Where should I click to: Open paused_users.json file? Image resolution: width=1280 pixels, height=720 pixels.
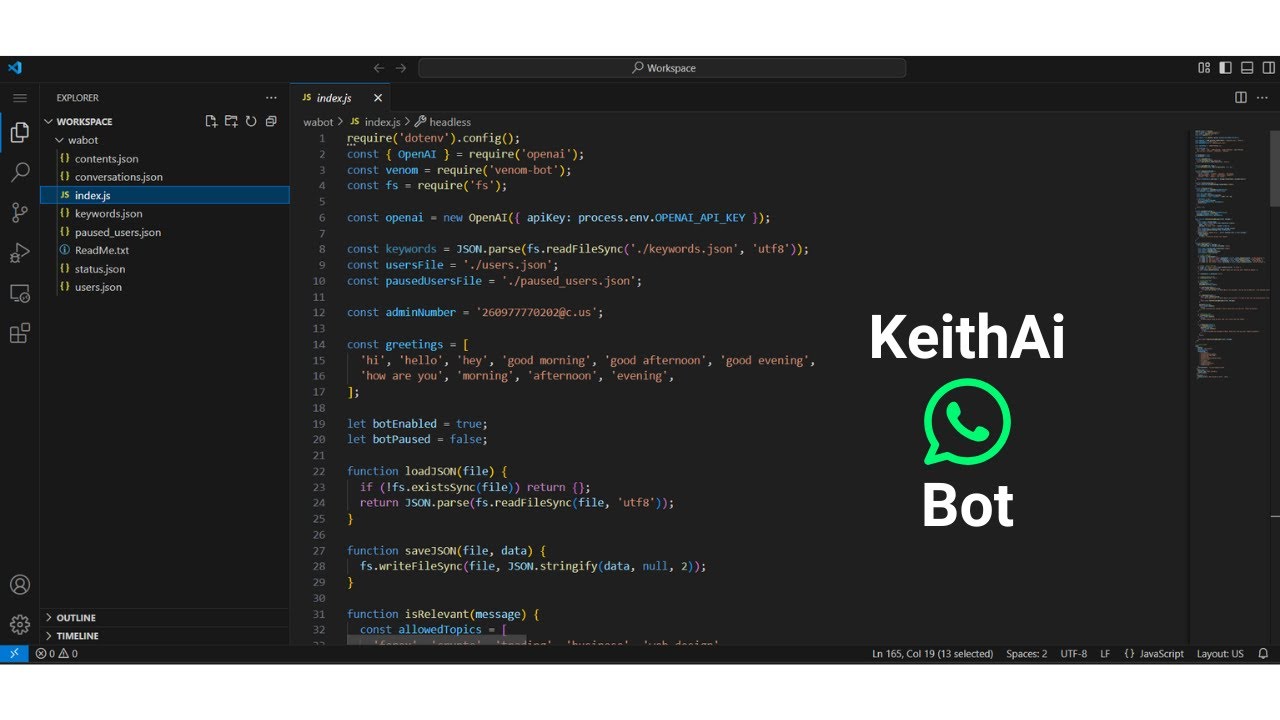[165, 232]
